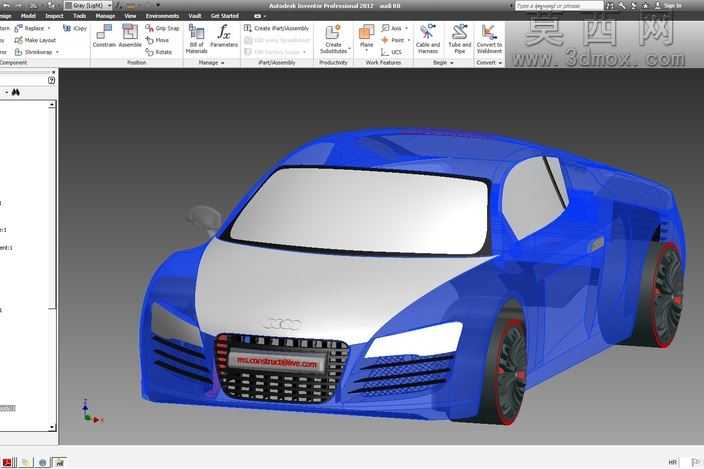The height and width of the screenshot is (469, 704).
Task: Start Cable and Harness environment
Action: pyautogui.click(x=427, y=39)
